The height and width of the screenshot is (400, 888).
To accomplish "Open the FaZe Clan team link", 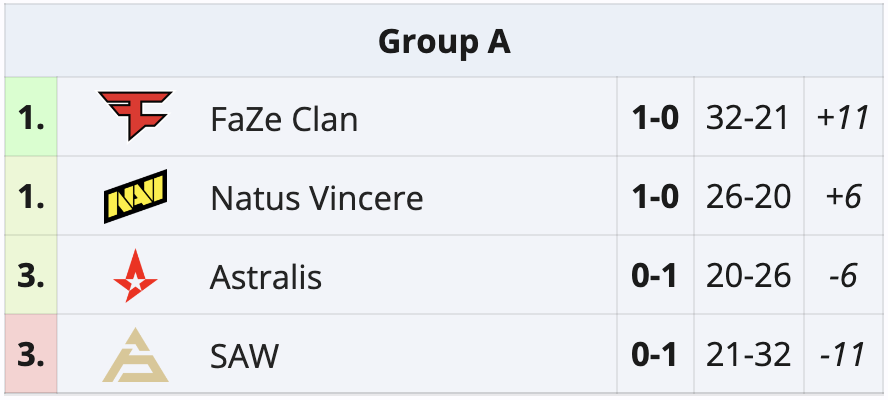I will (x=284, y=120).
